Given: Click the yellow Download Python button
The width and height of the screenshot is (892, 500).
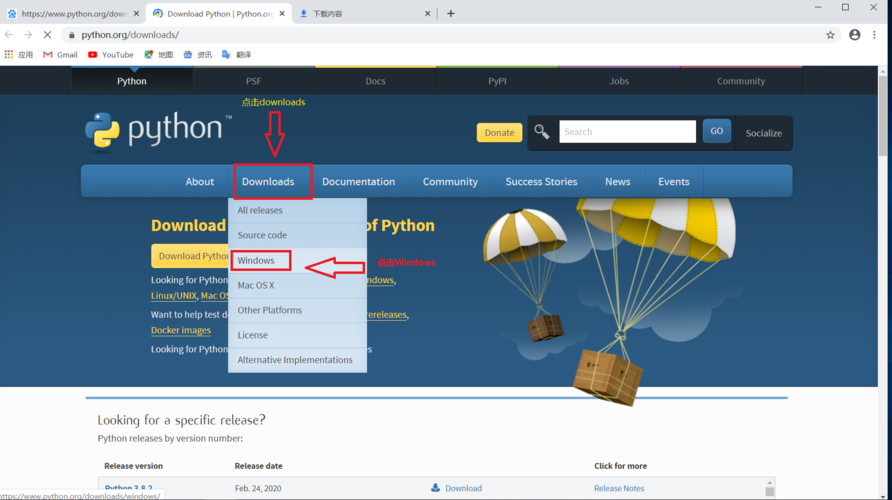Looking at the screenshot, I should pos(190,256).
